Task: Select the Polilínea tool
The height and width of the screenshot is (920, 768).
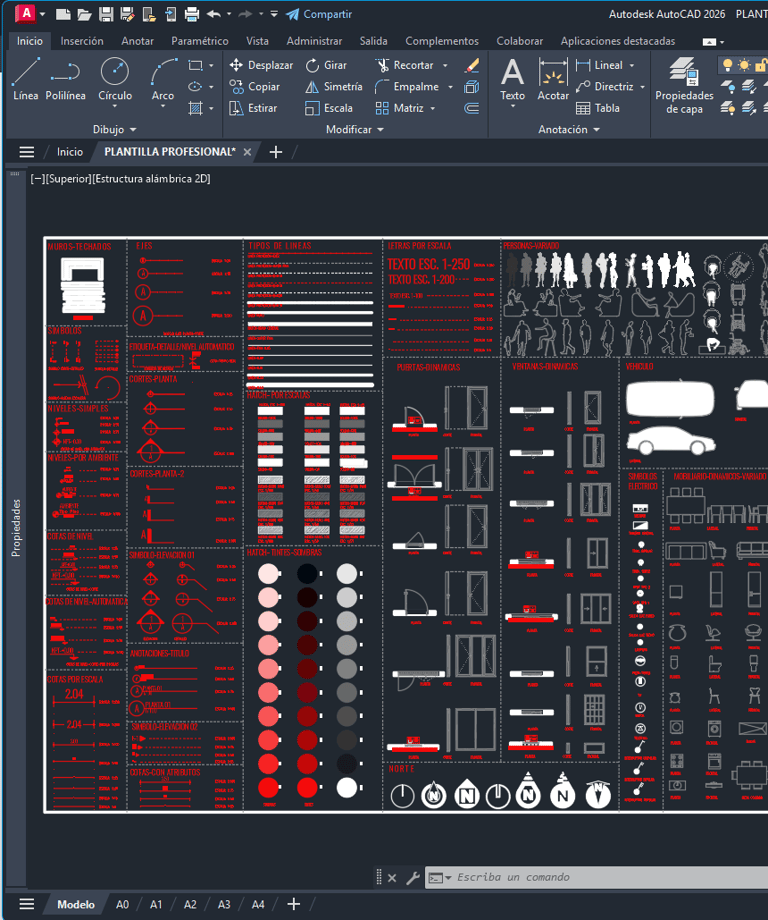Action: tap(65, 79)
